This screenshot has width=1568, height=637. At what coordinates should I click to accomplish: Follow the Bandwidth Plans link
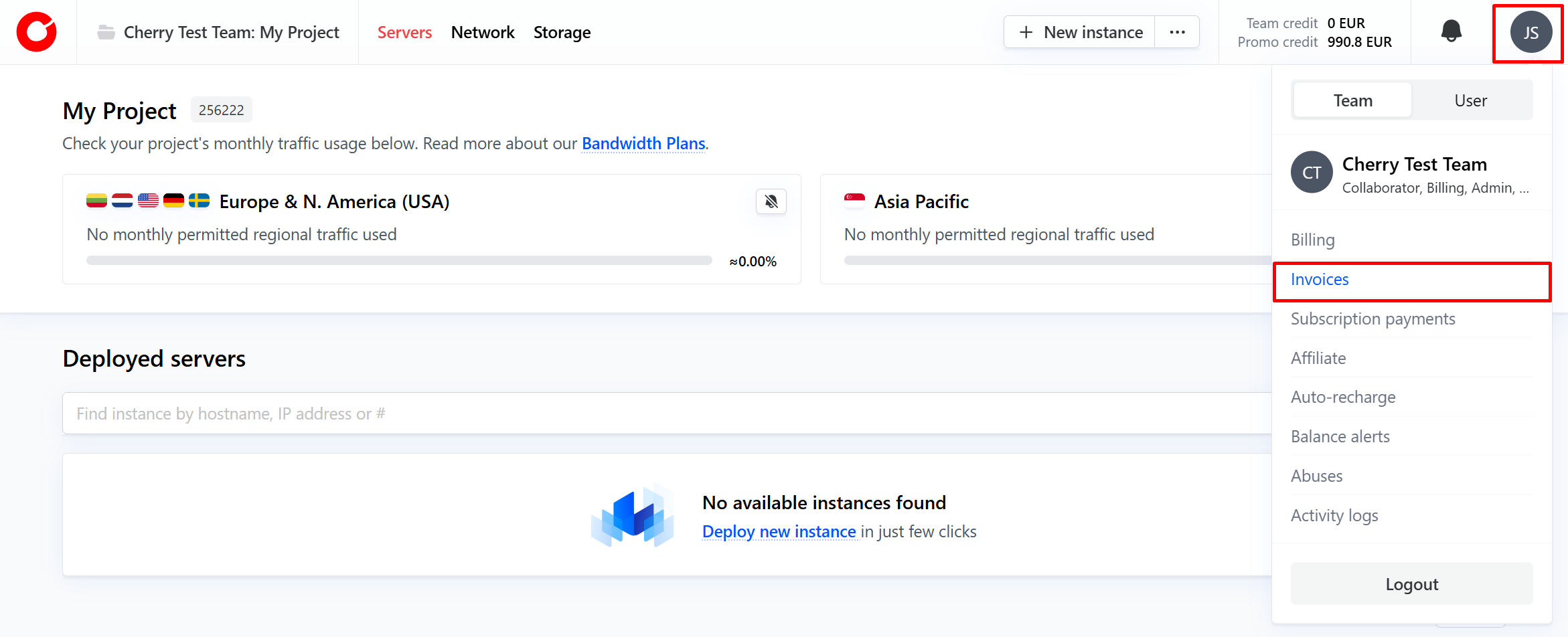(643, 144)
